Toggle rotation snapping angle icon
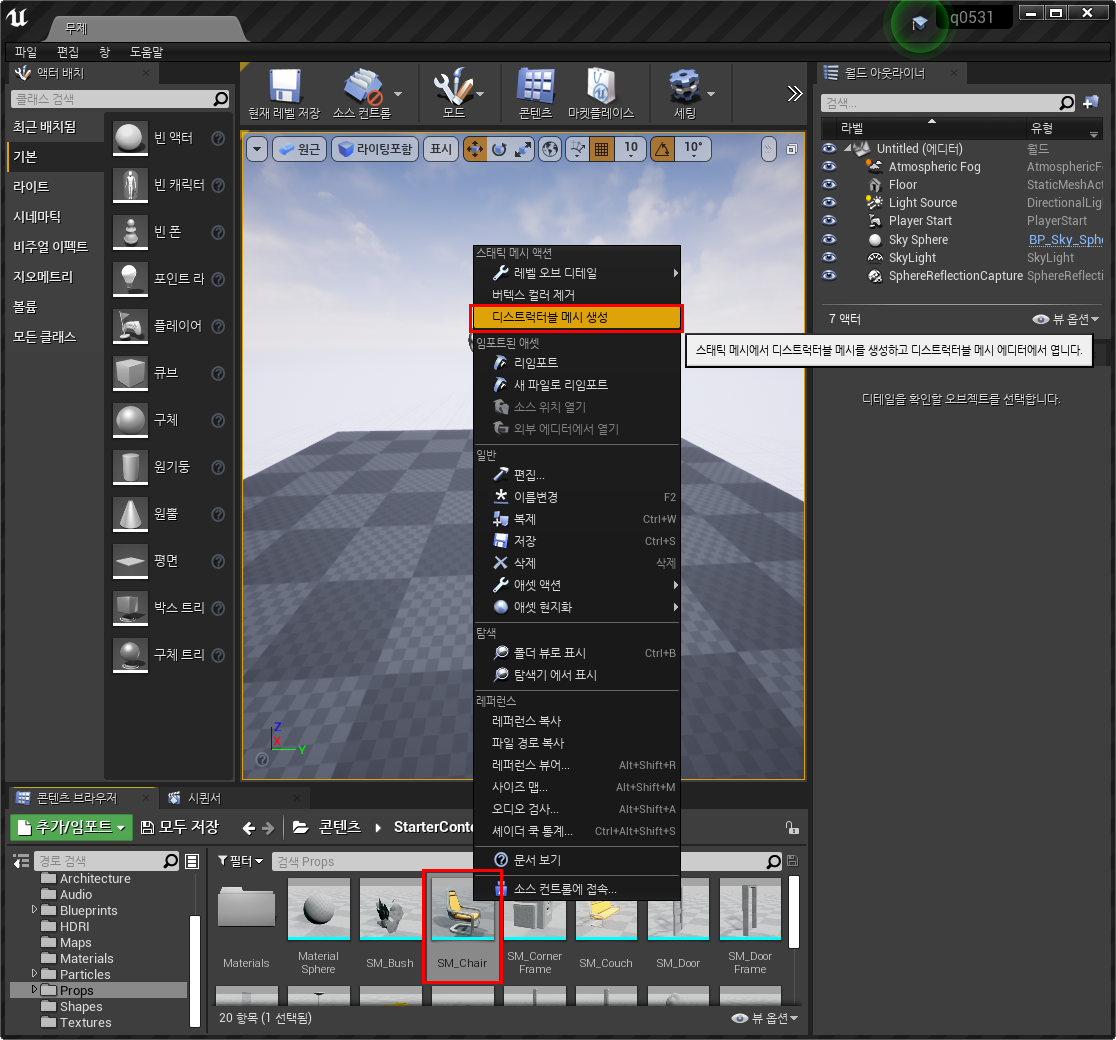Screen dimensions: 1116x1040 pos(663,149)
